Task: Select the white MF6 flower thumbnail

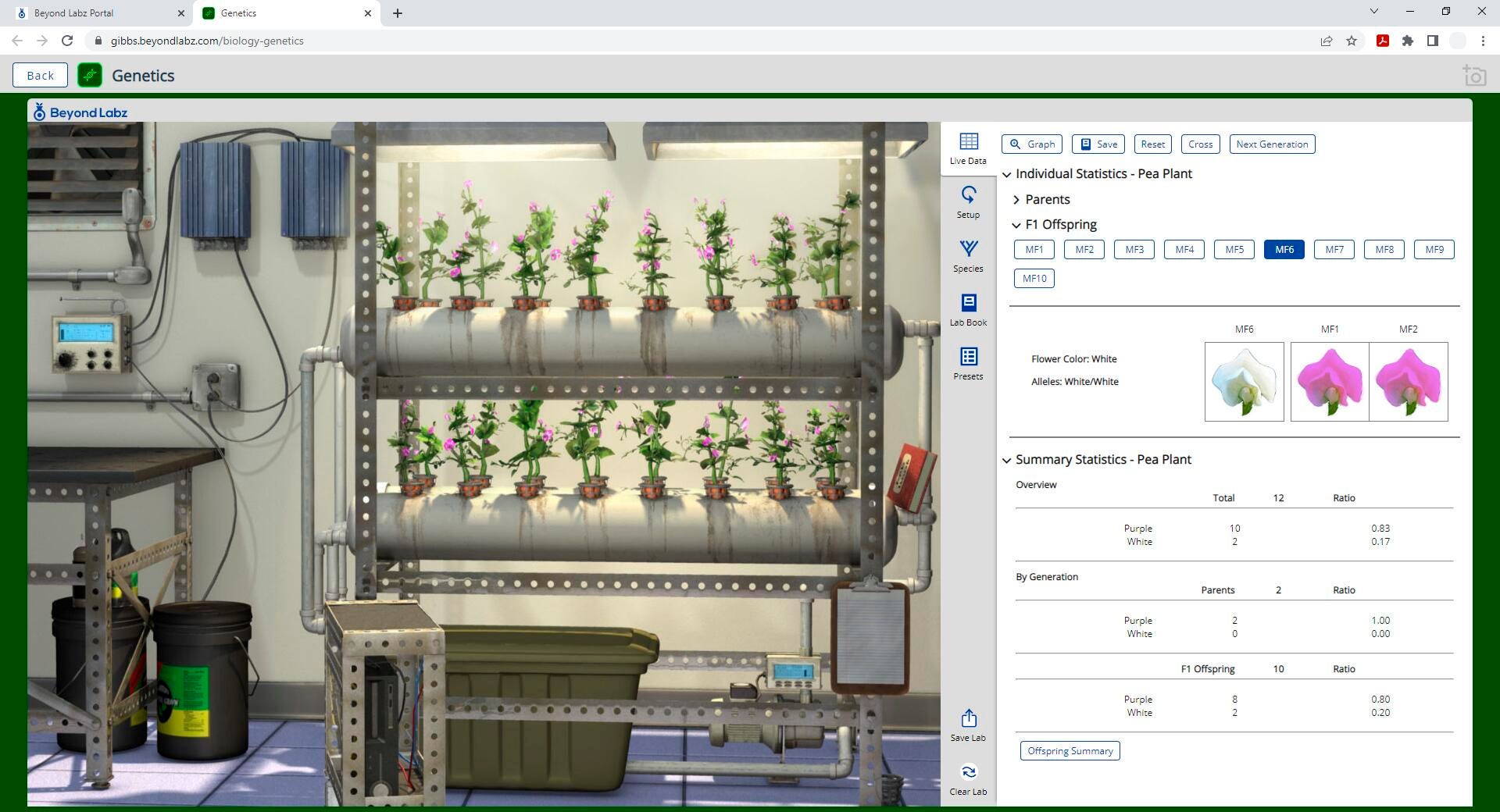Action: 1244,382
